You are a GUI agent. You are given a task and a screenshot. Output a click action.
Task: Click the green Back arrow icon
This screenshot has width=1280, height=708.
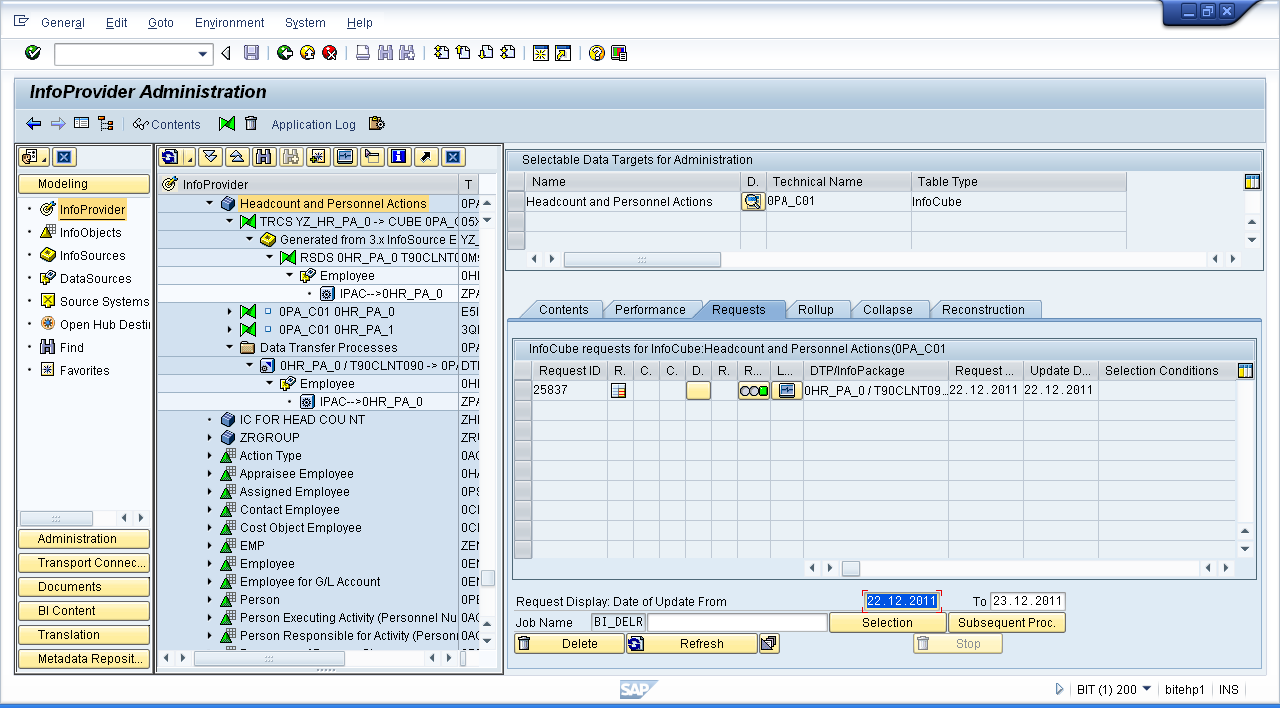point(285,53)
